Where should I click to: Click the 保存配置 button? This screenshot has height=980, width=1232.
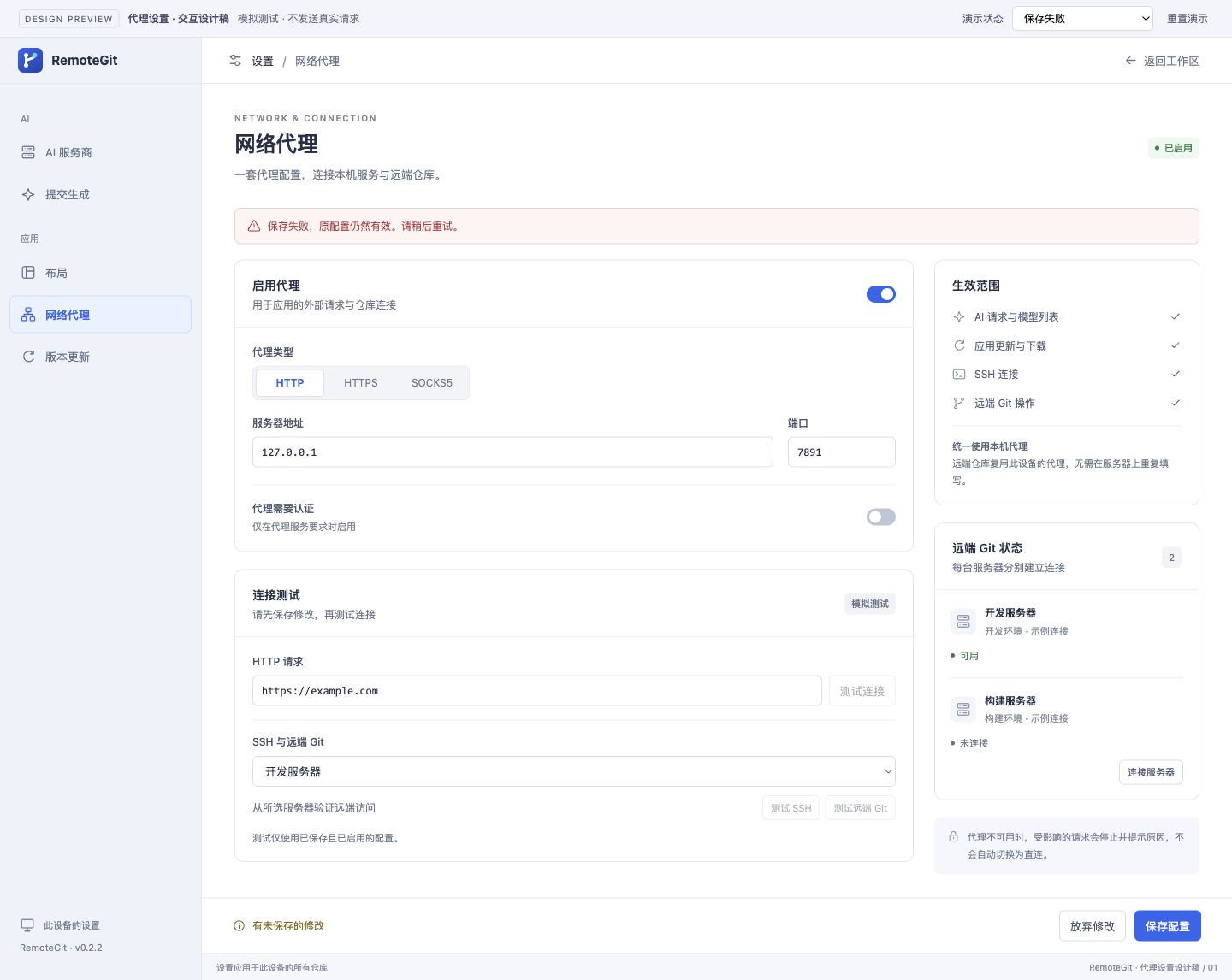pos(1168,926)
